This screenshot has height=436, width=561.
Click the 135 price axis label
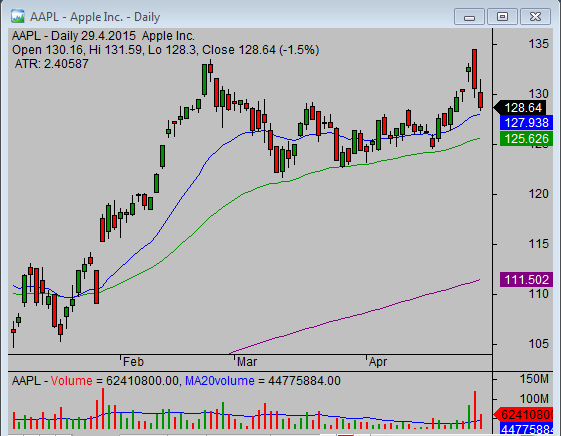tap(538, 44)
